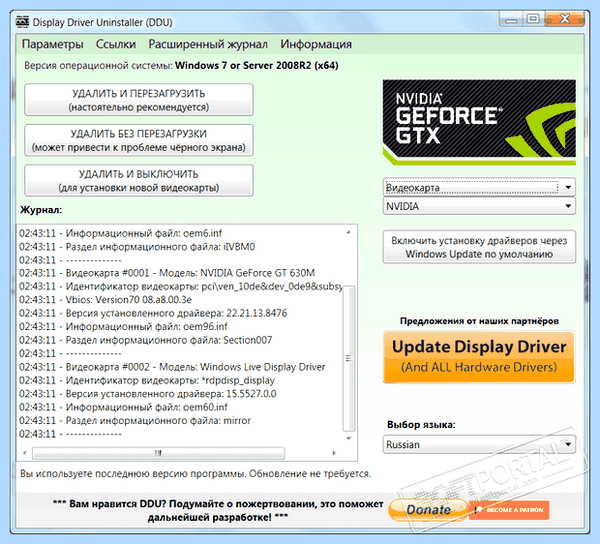Click the Выбор языка label

[421, 425]
